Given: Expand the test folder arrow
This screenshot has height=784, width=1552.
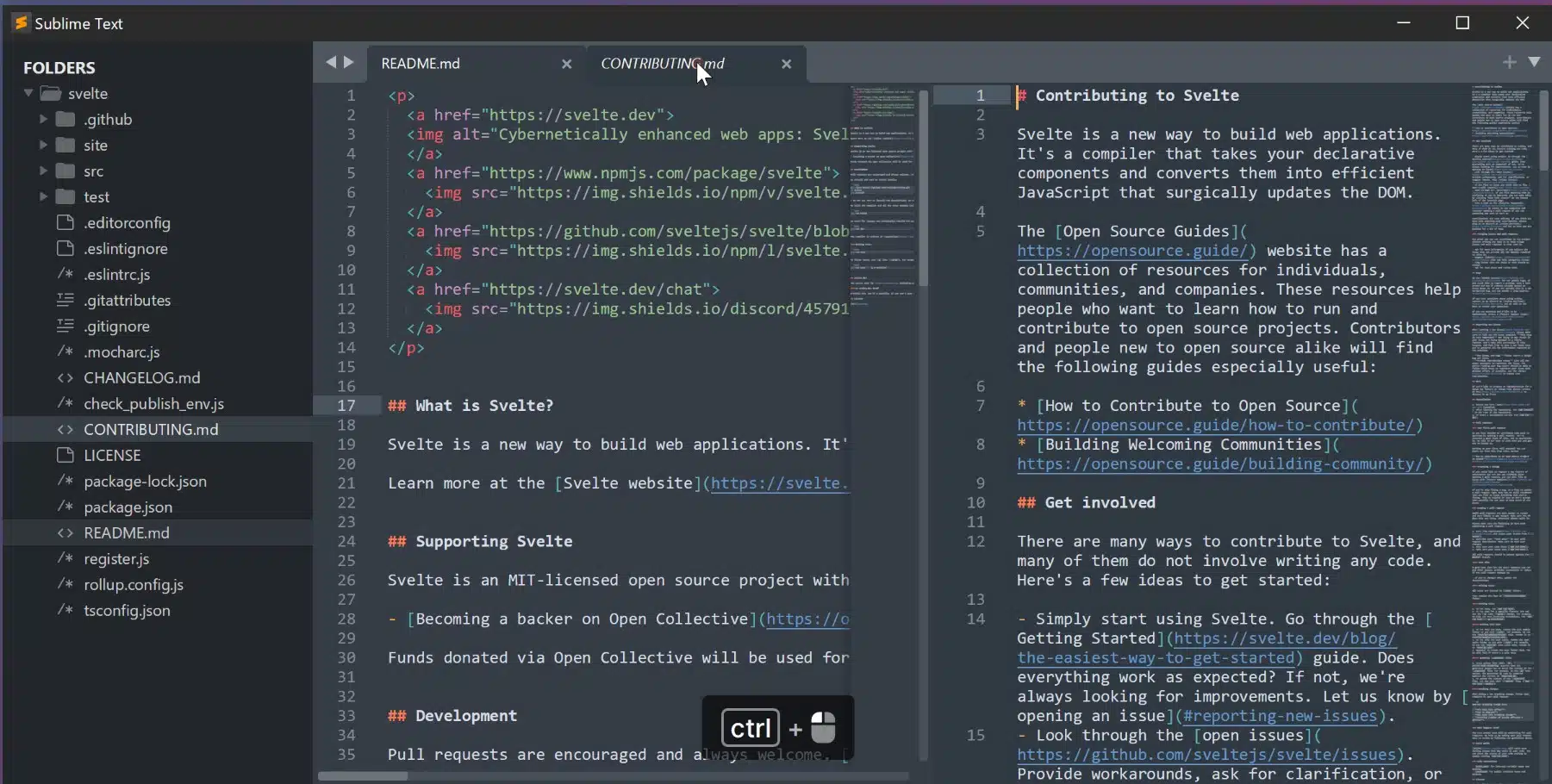Looking at the screenshot, I should pos(43,196).
